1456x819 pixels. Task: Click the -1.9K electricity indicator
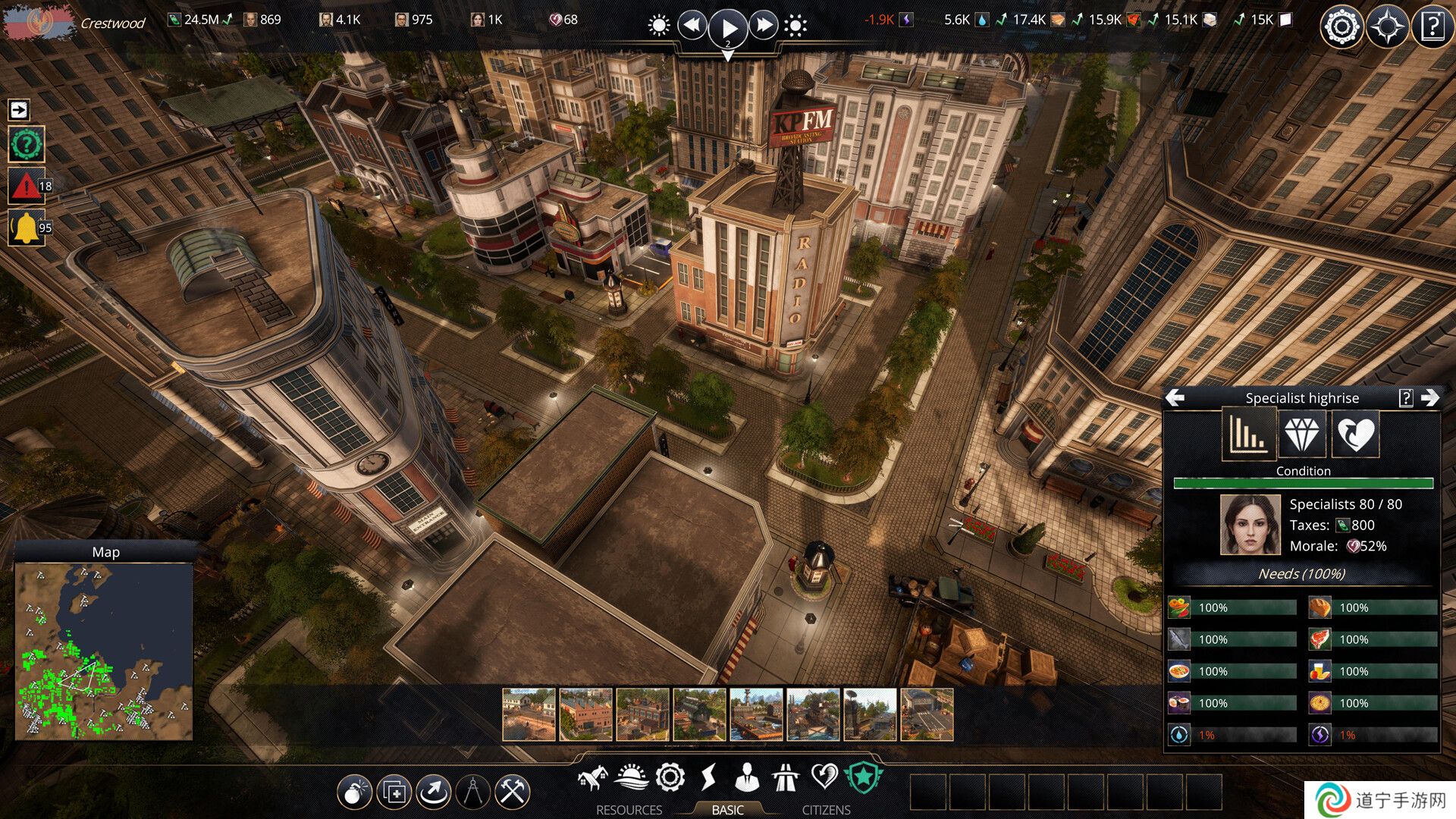tap(889, 20)
